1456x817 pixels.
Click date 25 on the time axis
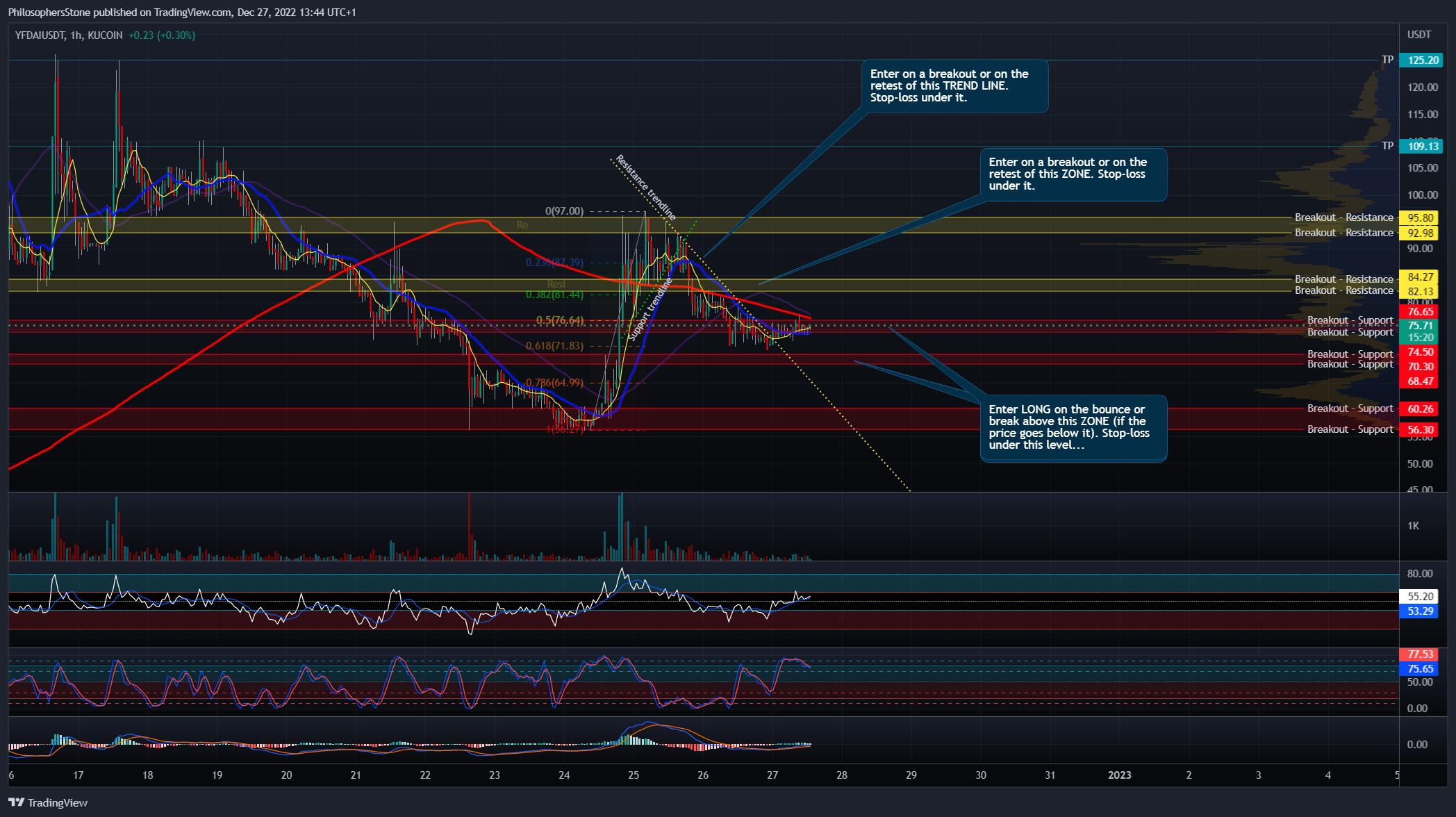click(634, 775)
